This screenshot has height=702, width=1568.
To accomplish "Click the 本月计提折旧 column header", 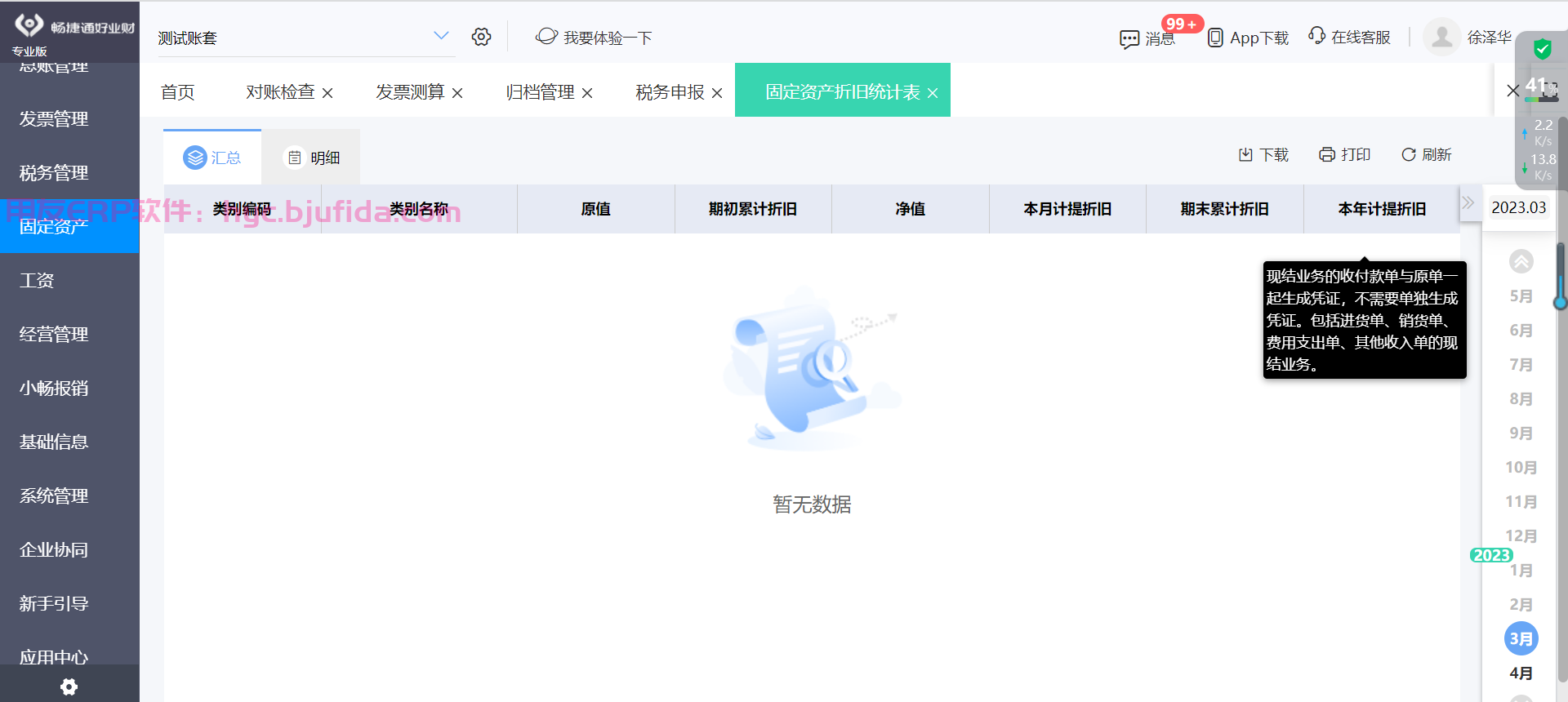I will coord(1067,209).
